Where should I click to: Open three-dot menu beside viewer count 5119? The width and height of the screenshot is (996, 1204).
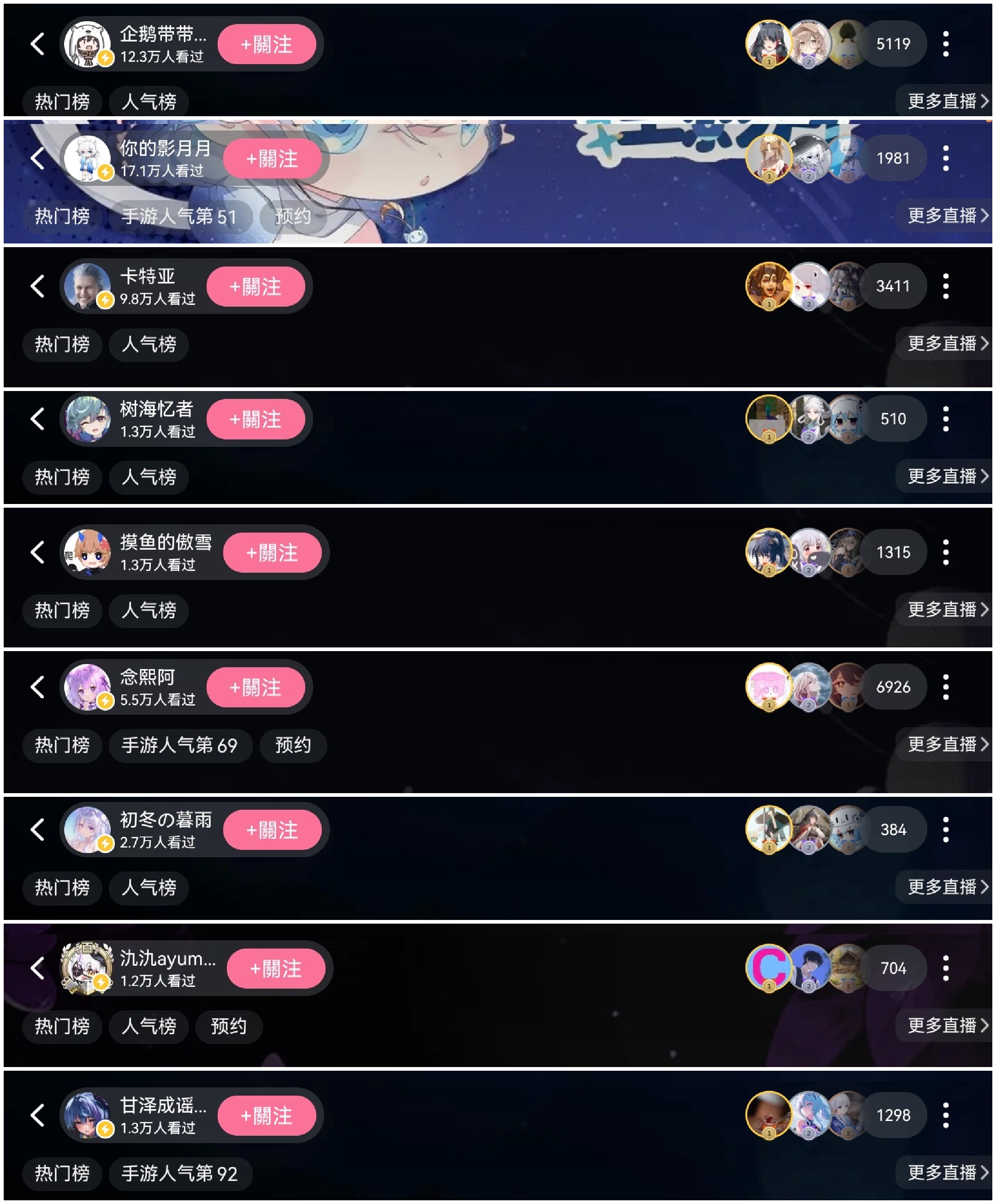tap(946, 43)
